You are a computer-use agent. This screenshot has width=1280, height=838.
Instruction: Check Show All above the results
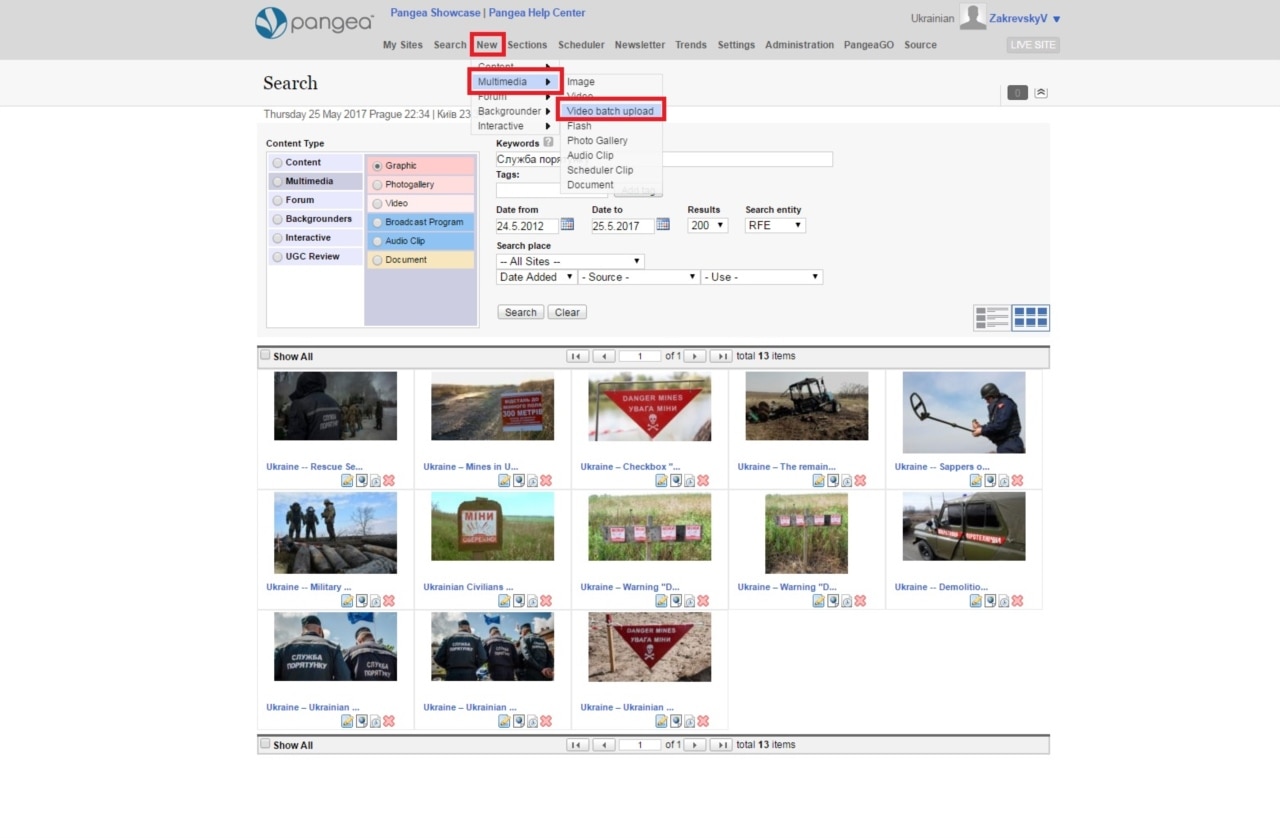(265, 355)
